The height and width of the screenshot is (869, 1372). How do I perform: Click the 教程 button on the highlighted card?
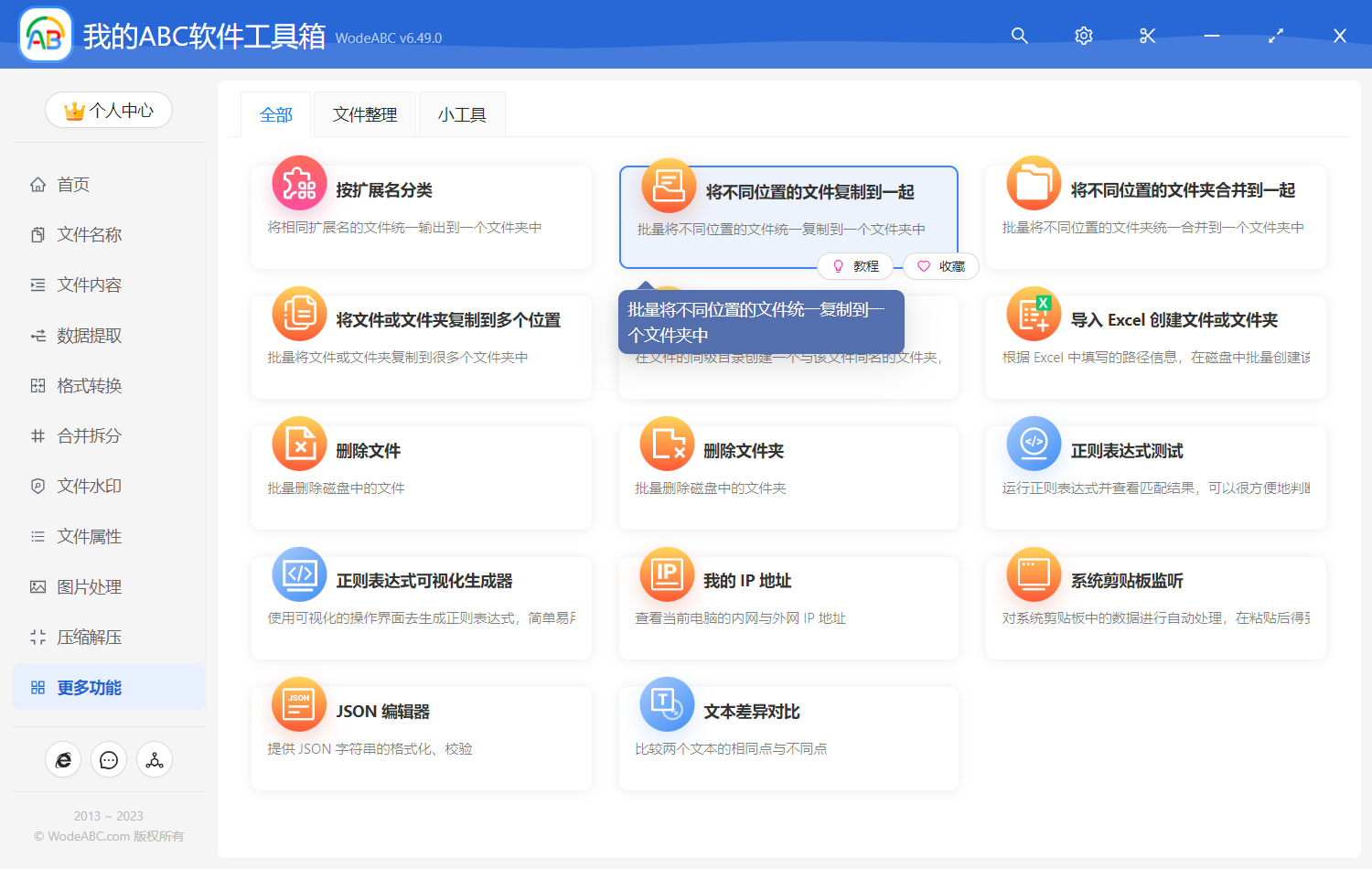point(855,266)
